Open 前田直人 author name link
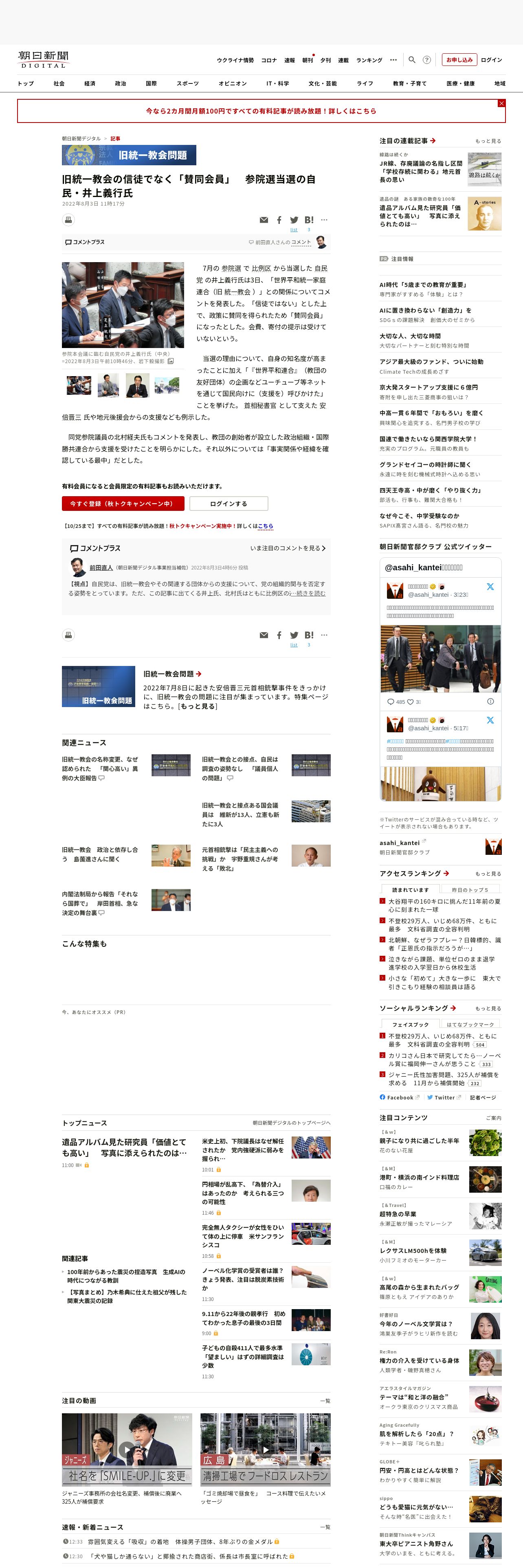 click(101, 567)
